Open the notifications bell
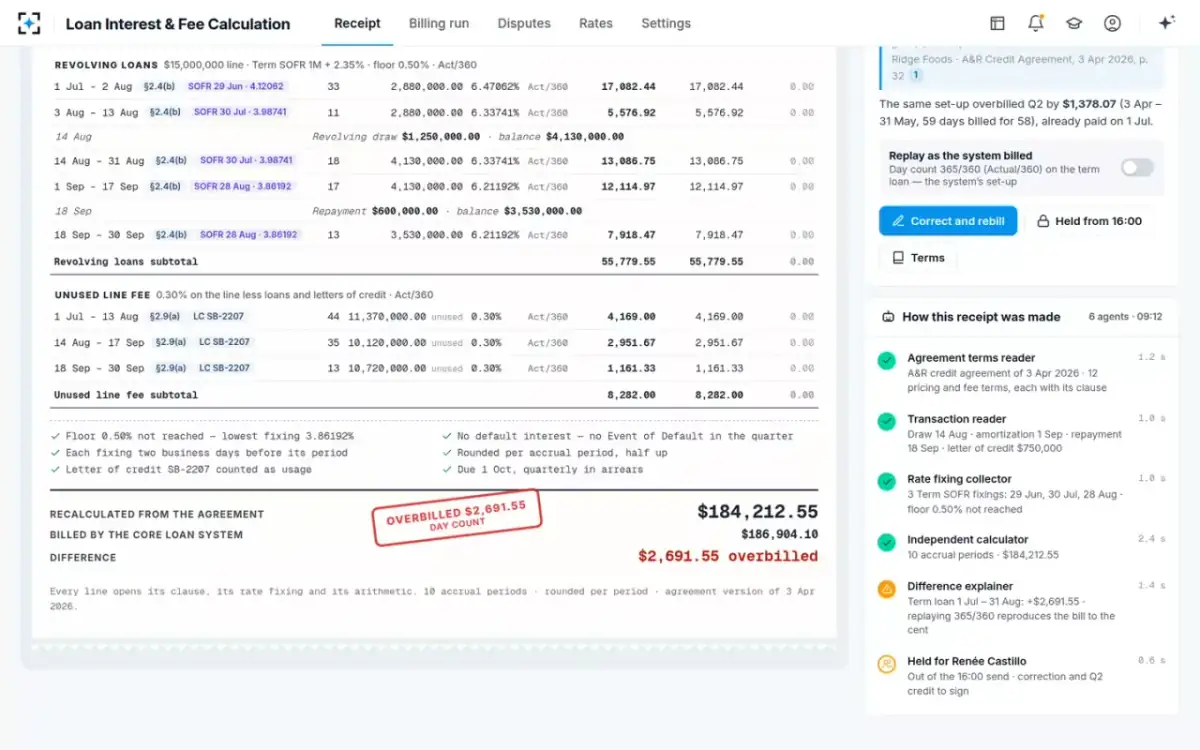Viewport: 1200px width, 750px height. click(1035, 23)
